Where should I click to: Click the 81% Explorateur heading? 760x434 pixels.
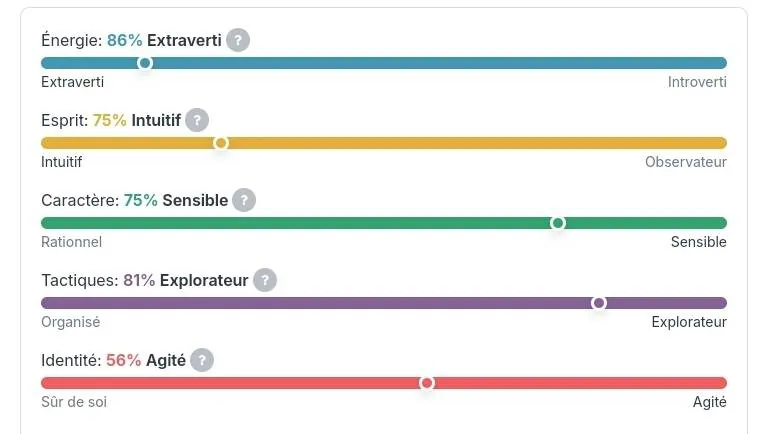click(x=186, y=280)
